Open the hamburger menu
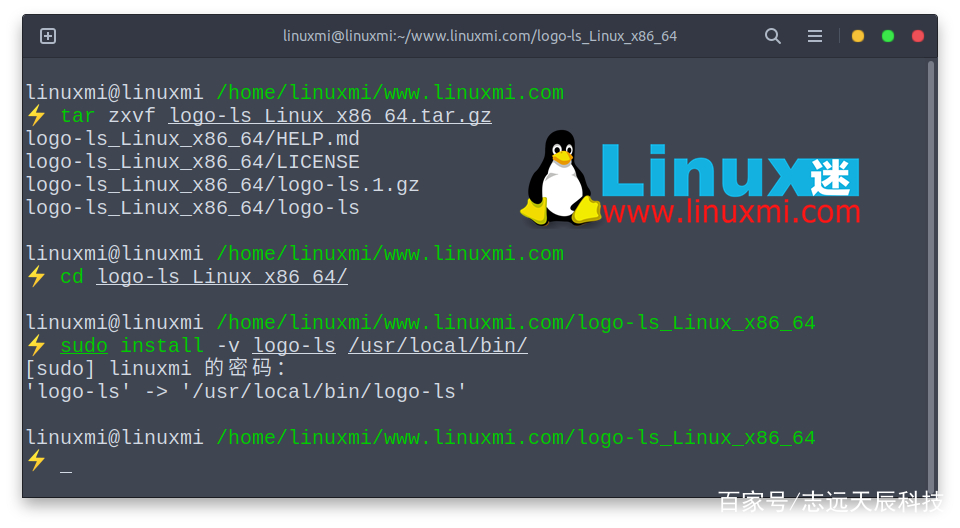Viewport: 960px width, 528px height. tap(814, 36)
